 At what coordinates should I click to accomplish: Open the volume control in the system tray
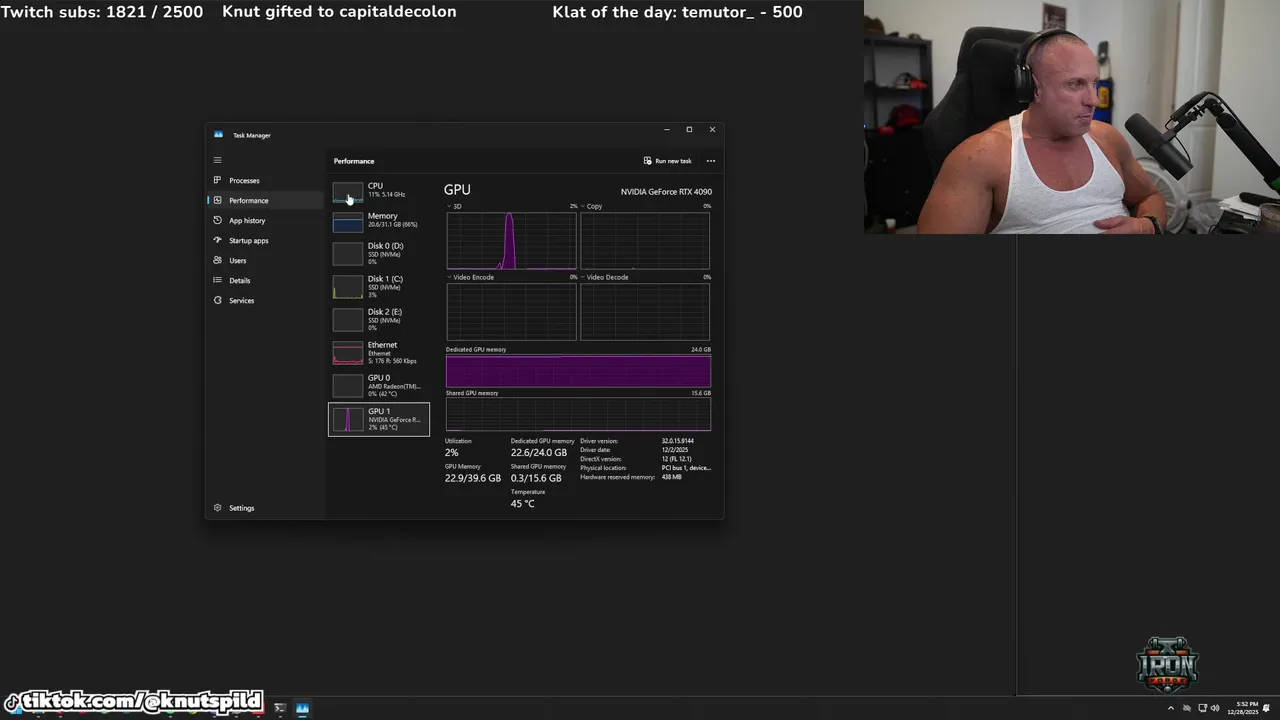1215,709
